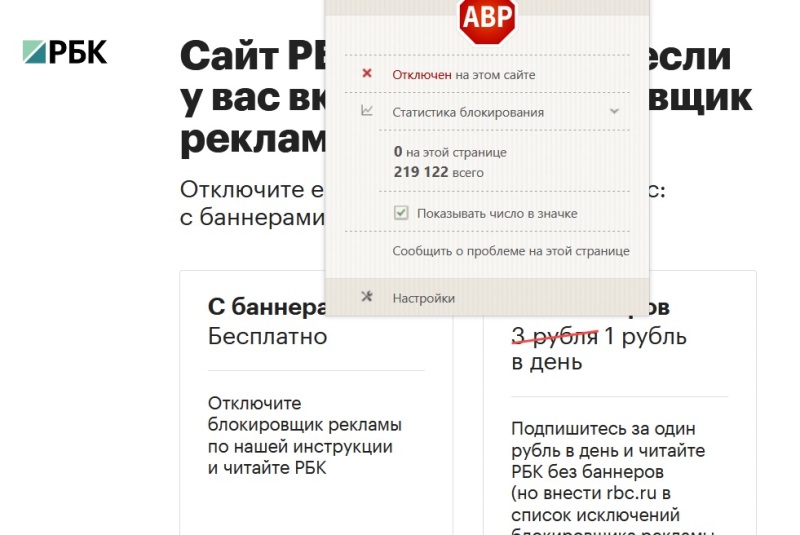
Task: Click the red X disabled icon
Action: coord(367,73)
